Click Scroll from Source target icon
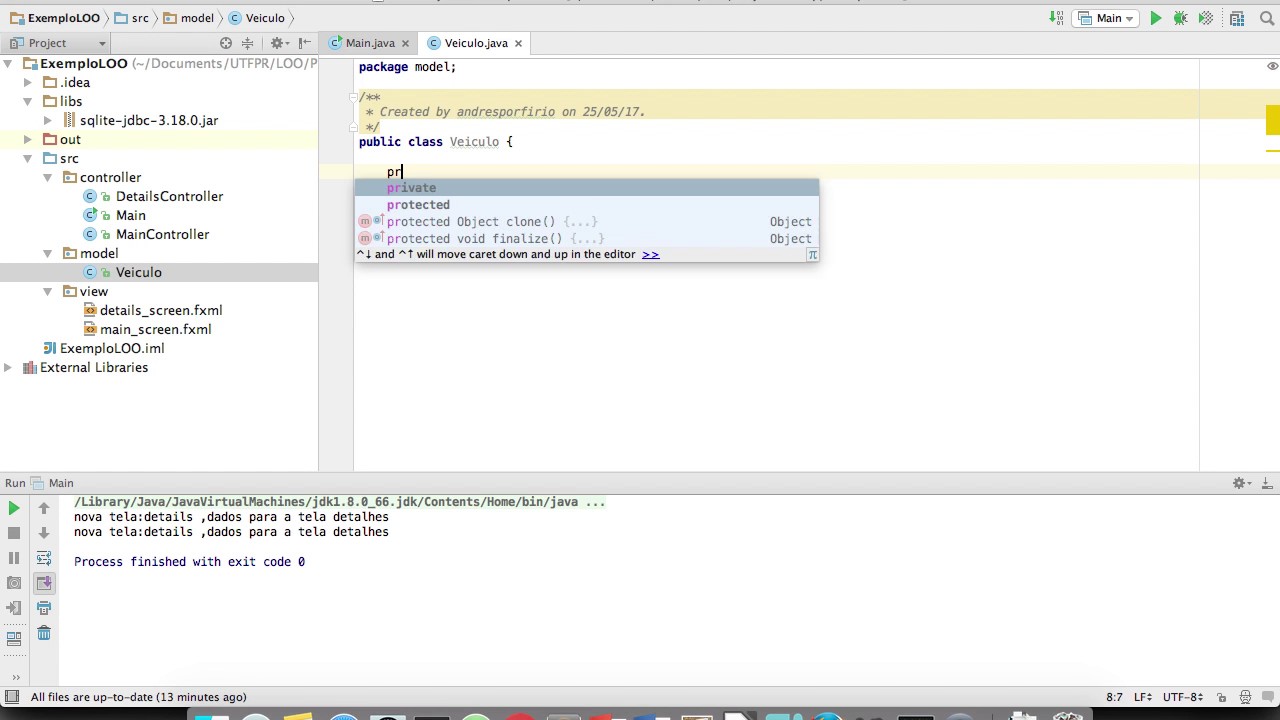This screenshot has height=720, width=1280. click(x=226, y=43)
